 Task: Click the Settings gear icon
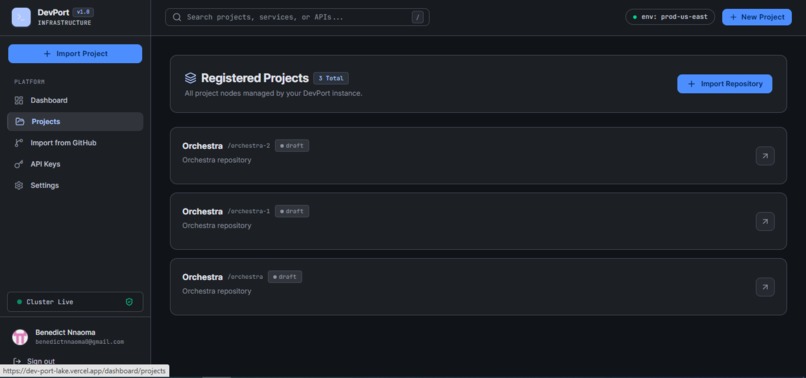click(x=19, y=185)
